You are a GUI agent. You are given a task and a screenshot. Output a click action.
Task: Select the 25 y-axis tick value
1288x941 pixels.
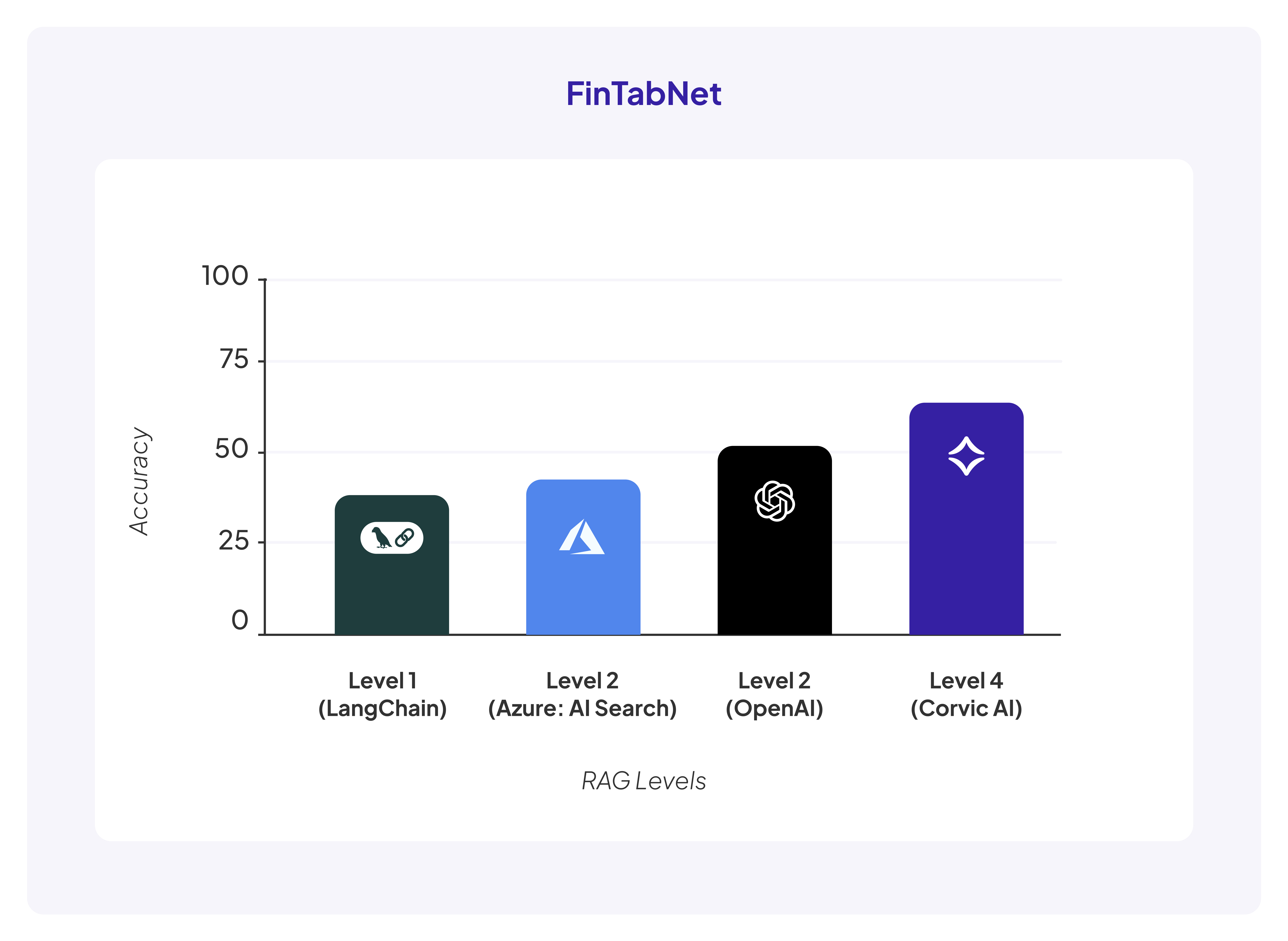click(x=234, y=541)
